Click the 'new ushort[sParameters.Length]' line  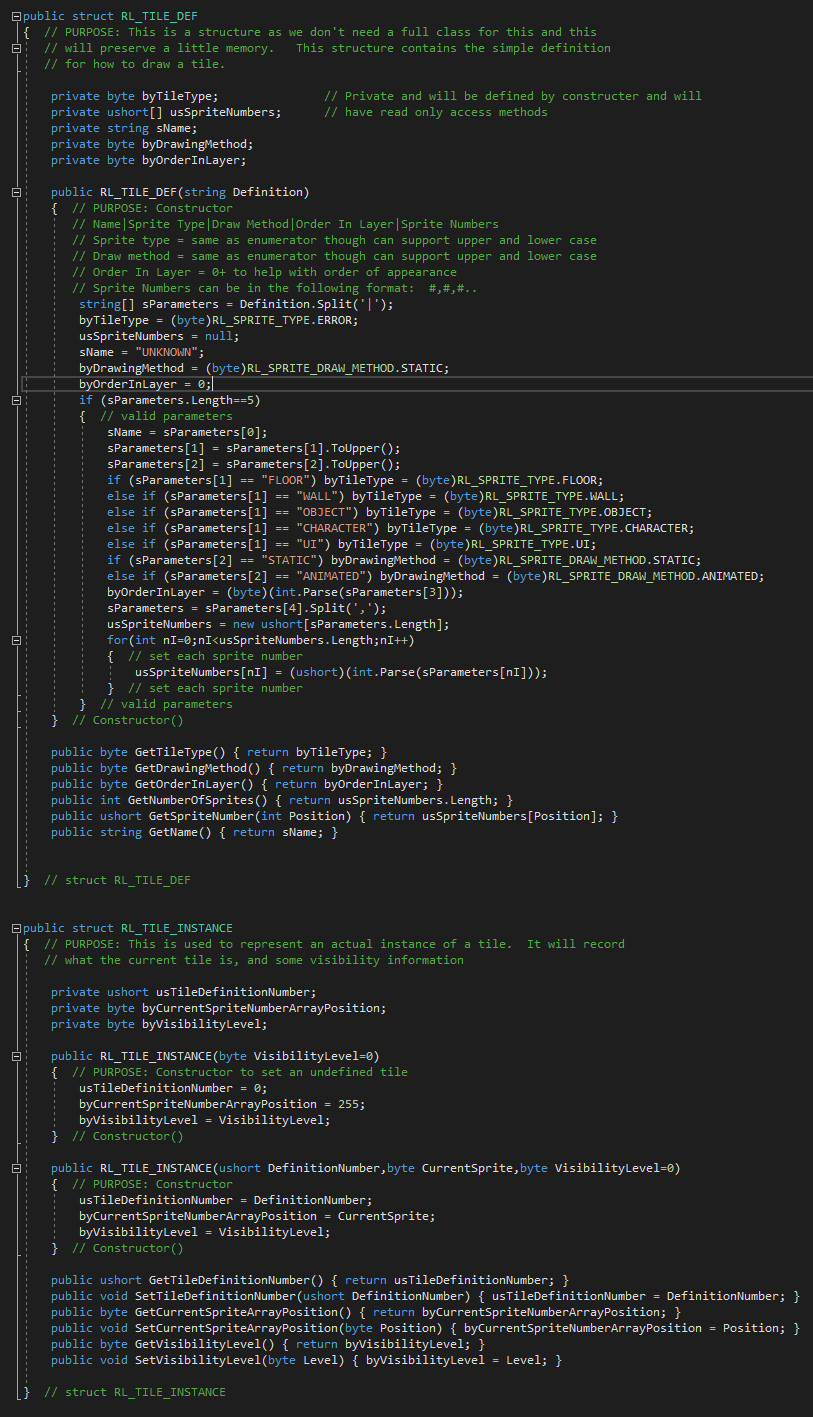point(278,624)
